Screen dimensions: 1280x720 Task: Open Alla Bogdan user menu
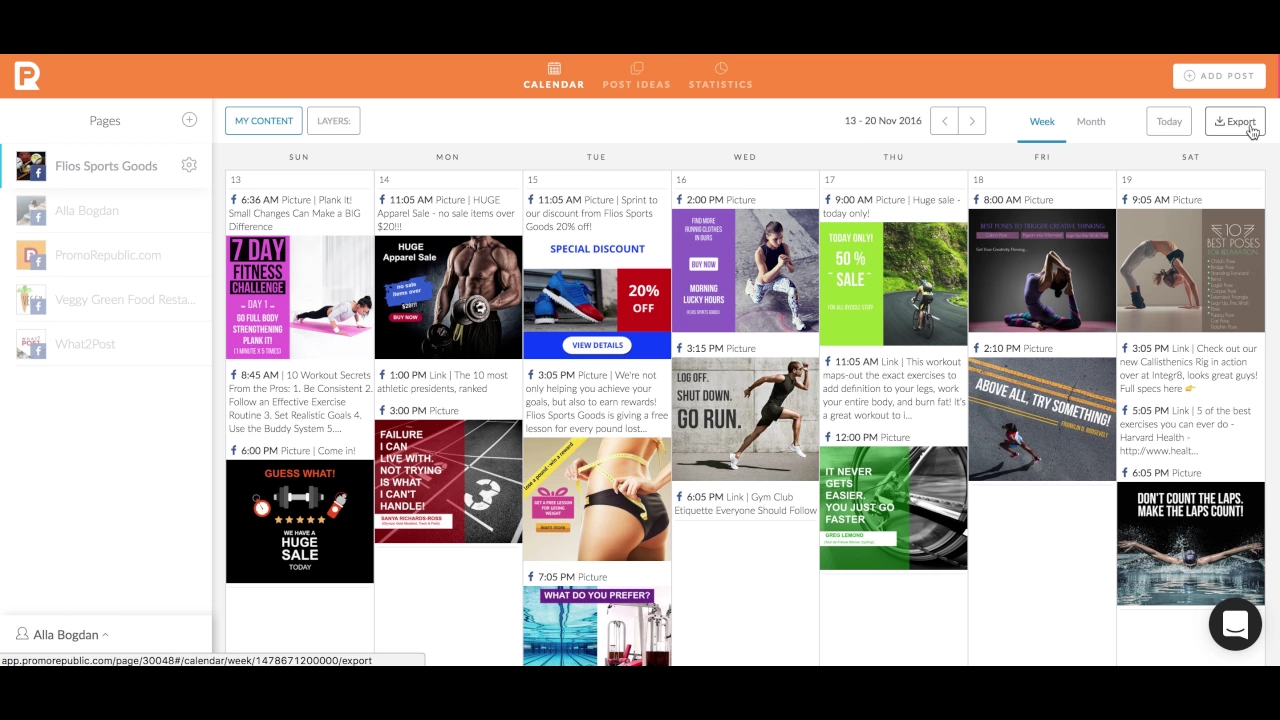coord(63,635)
